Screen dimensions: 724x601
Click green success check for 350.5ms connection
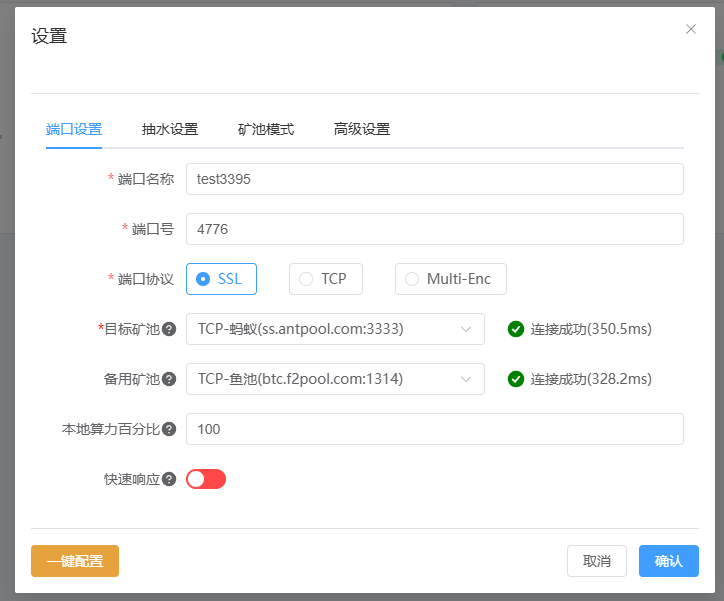(x=516, y=329)
